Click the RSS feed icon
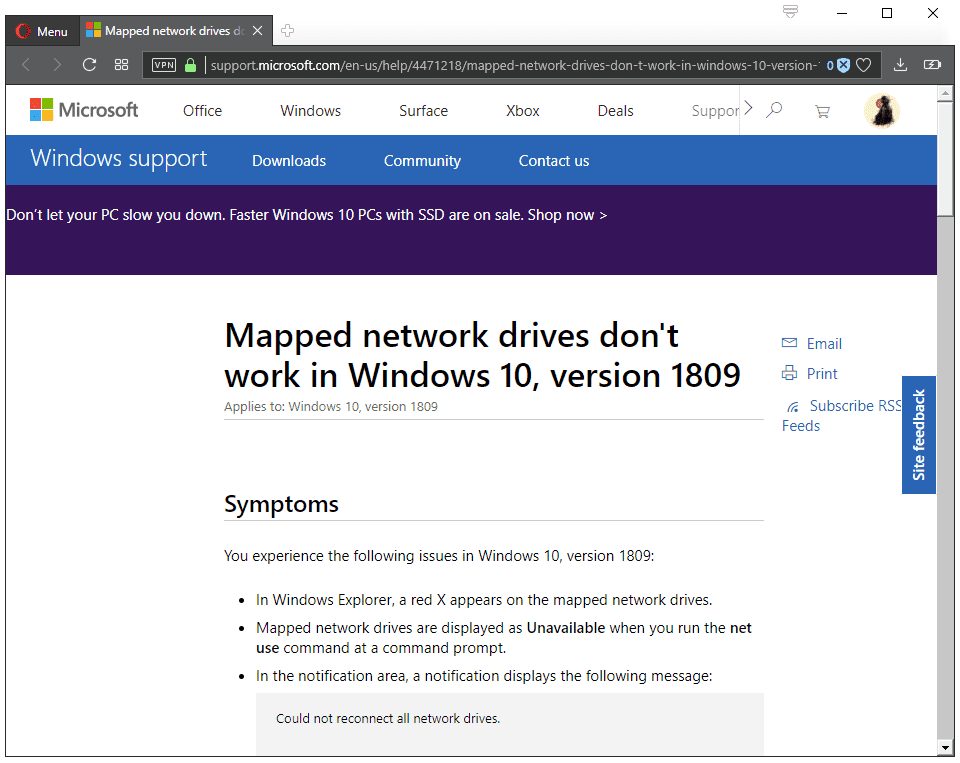 point(793,407)
